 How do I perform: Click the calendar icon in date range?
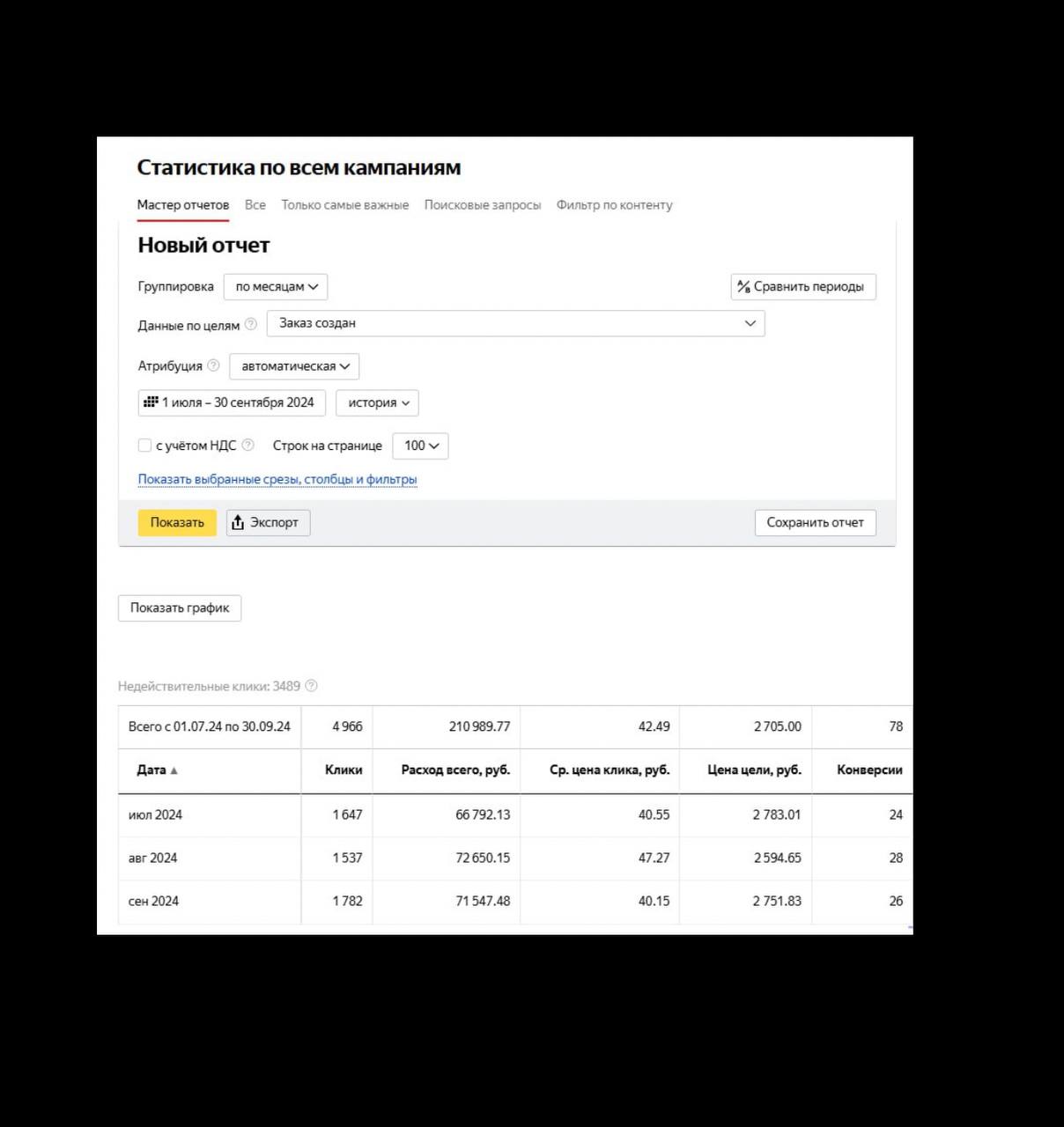tap(151, 402)
